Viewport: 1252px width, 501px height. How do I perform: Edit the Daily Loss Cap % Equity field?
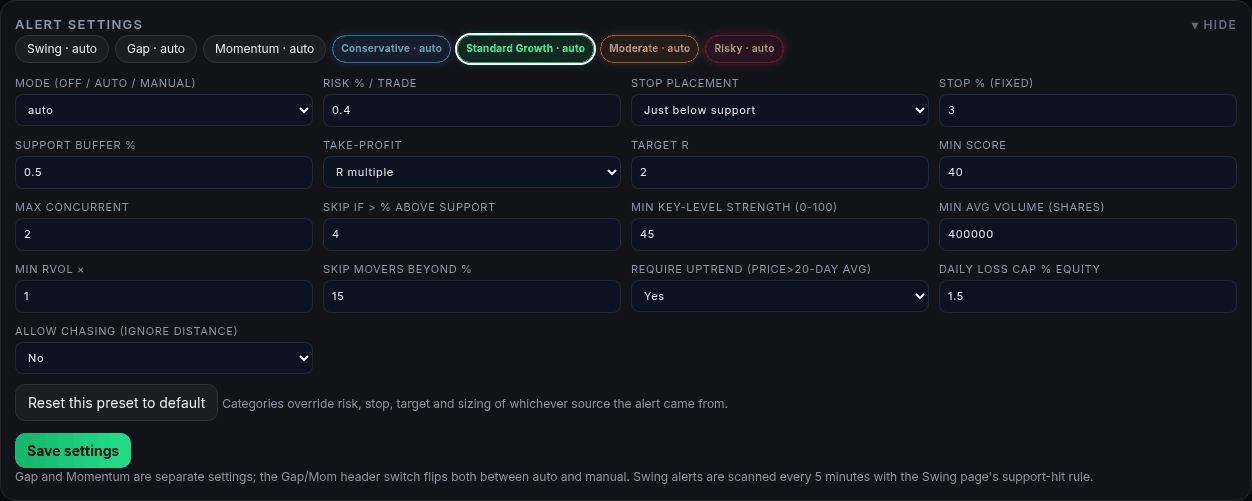pos(1088,296)
